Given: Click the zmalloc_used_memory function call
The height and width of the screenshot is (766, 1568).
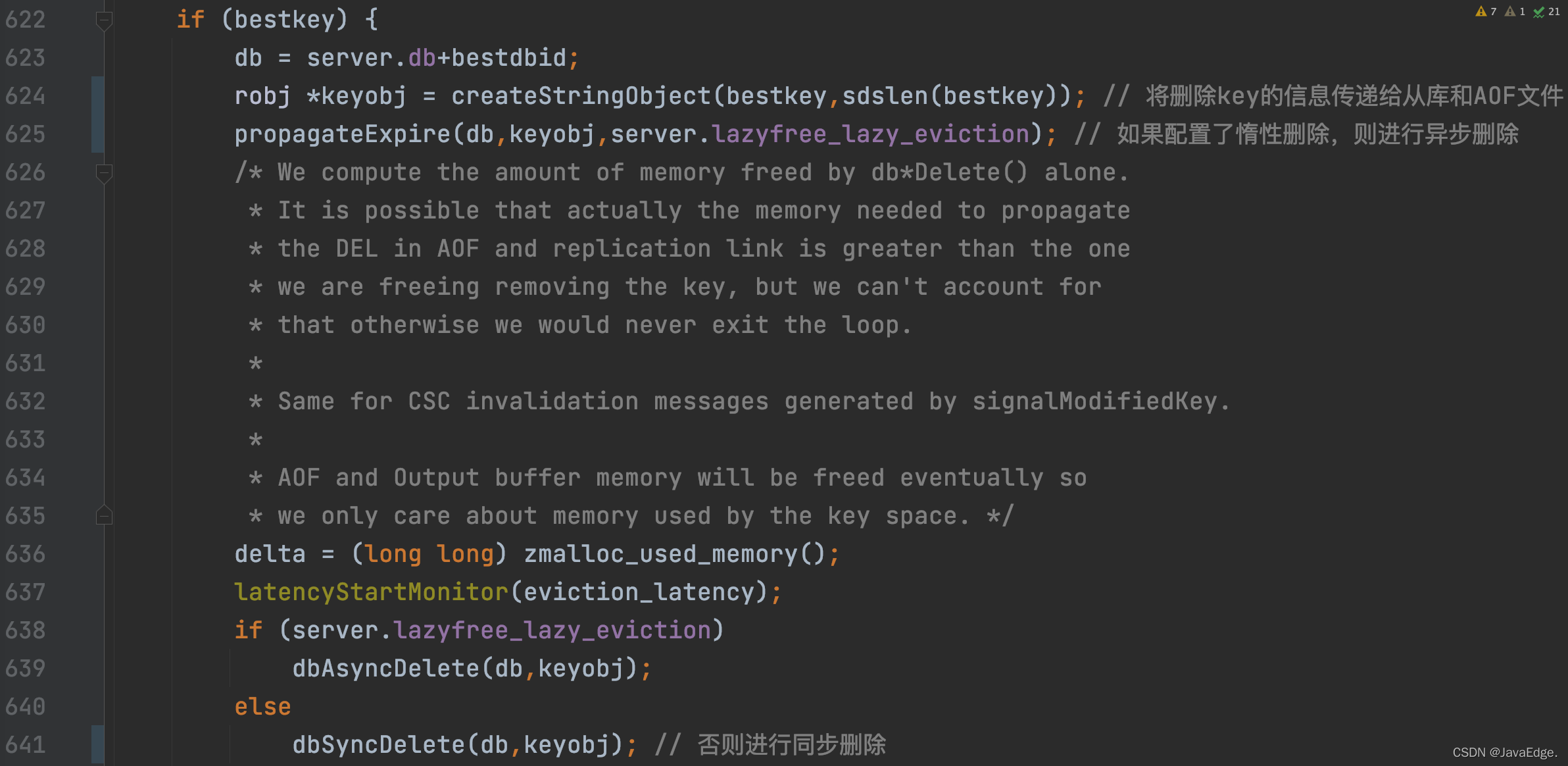Looking at the screenshot, I should click(660, 554).
